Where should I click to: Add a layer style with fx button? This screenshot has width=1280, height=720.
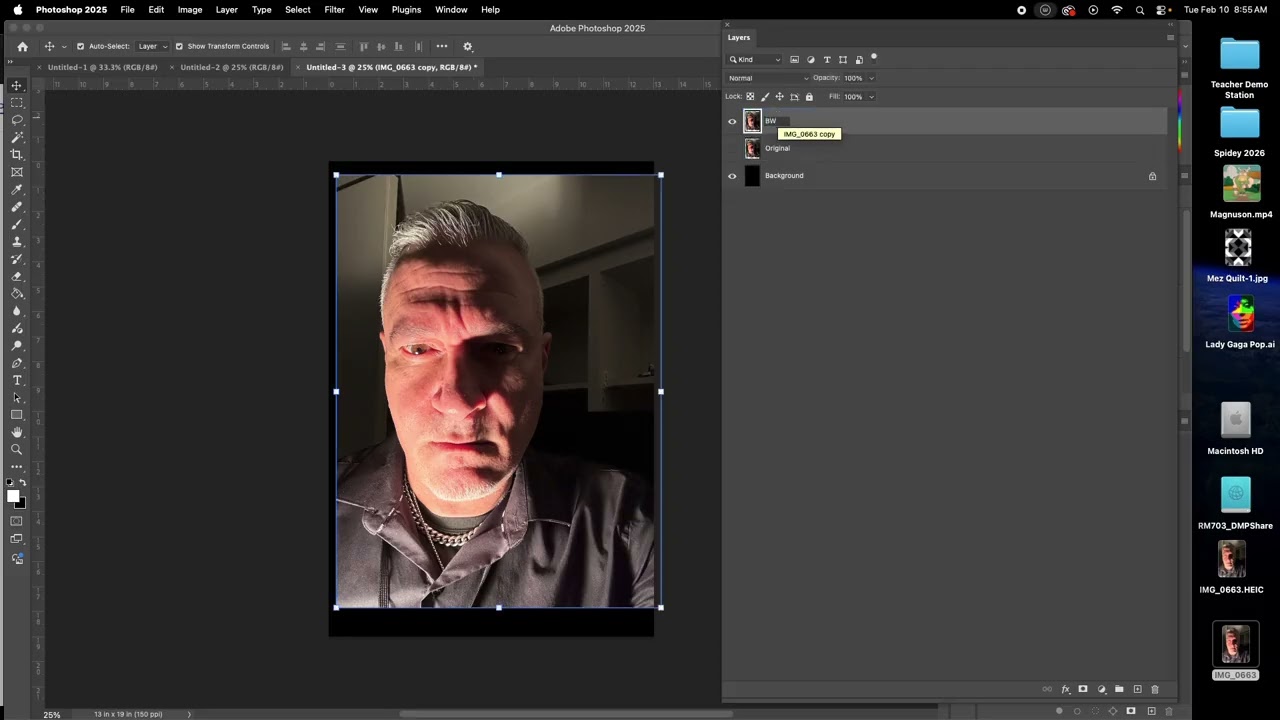[1065, 689]
